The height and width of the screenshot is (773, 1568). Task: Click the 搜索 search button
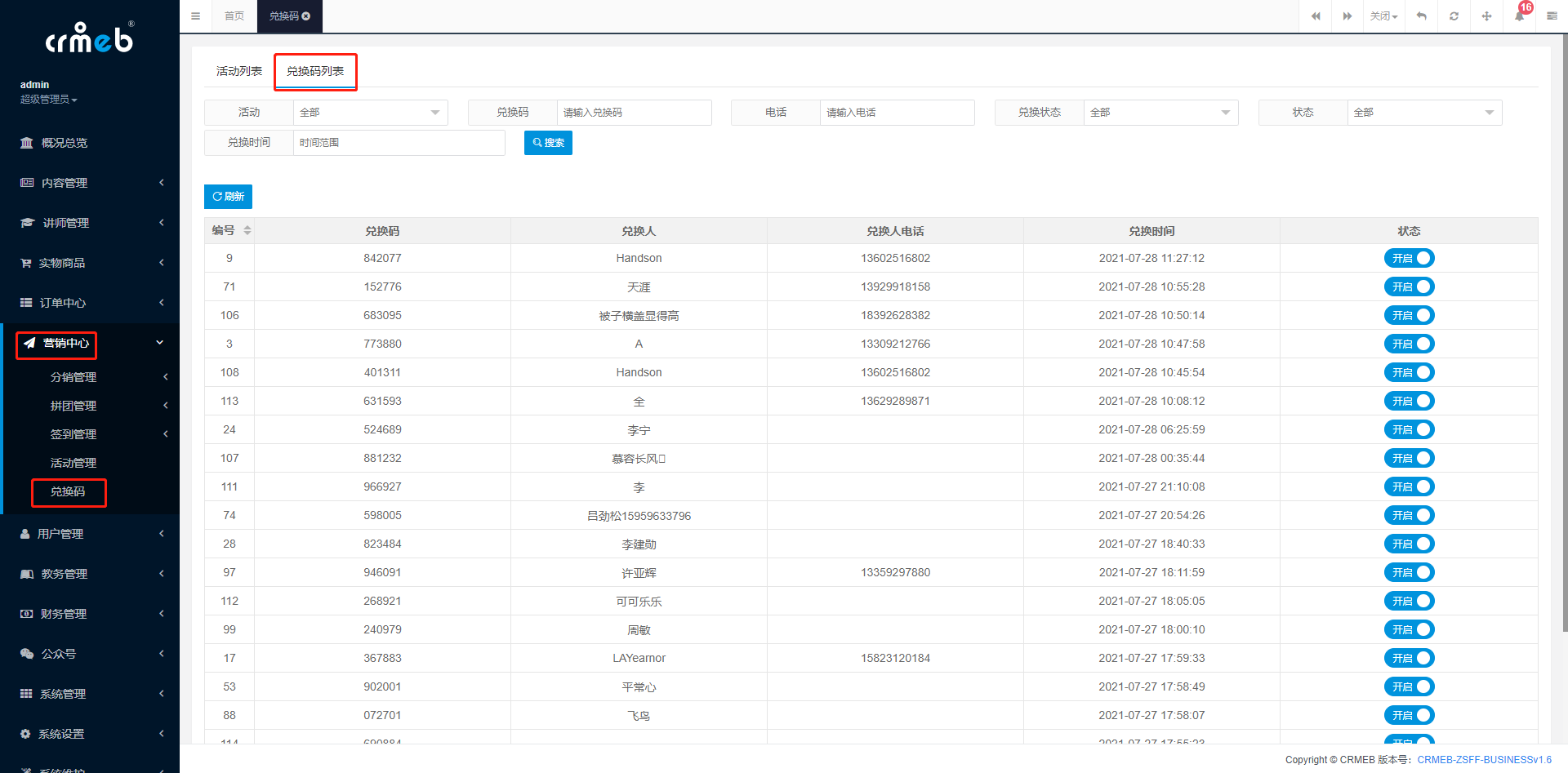[548, 143]
